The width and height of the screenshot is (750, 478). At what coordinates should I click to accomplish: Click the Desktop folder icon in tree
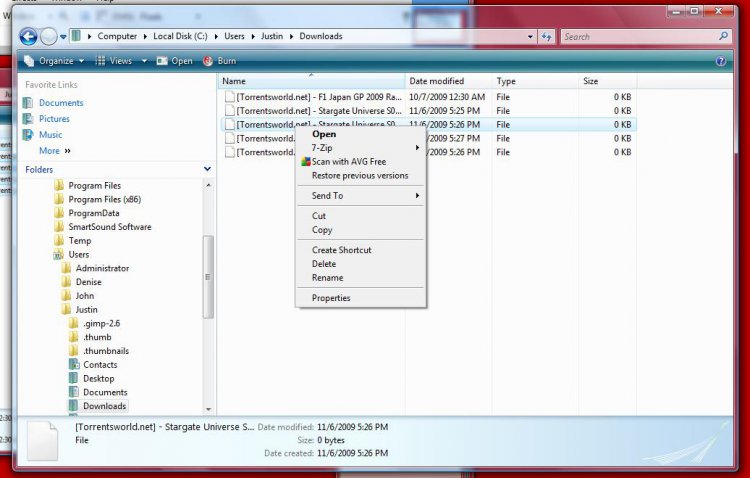[74, 378]
